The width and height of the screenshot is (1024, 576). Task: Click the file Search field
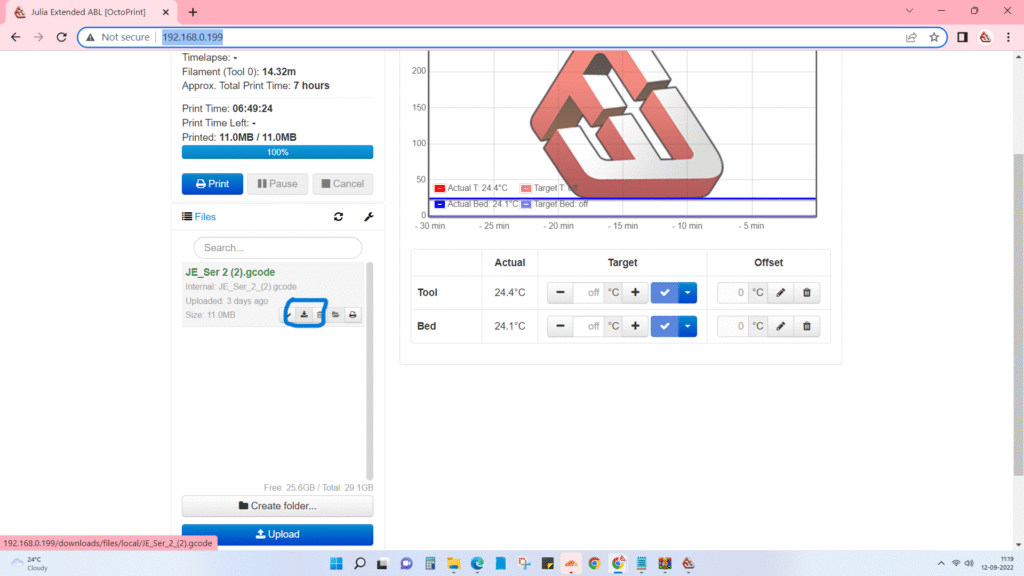click(277, 247)
